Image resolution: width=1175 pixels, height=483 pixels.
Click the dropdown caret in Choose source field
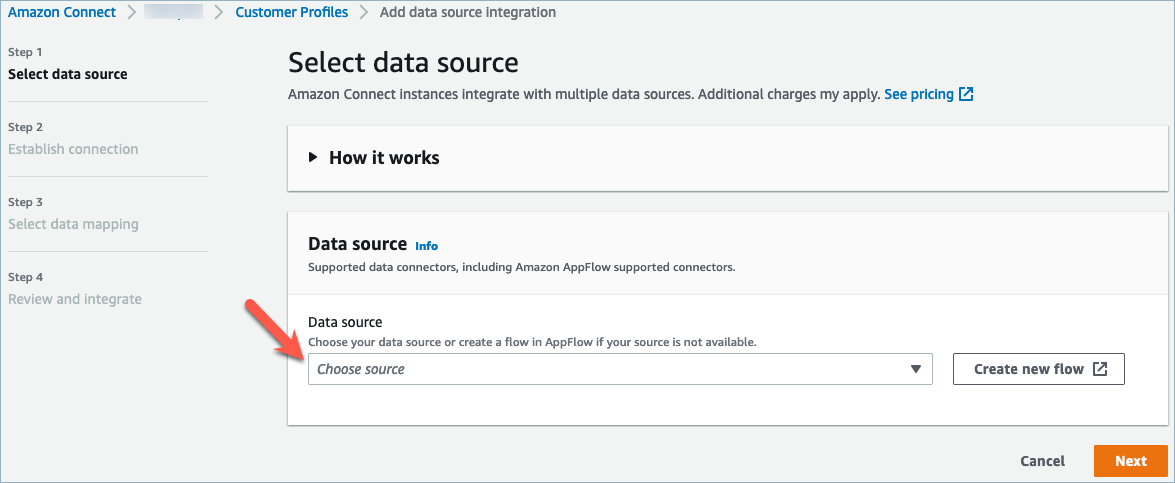[915, 369]
